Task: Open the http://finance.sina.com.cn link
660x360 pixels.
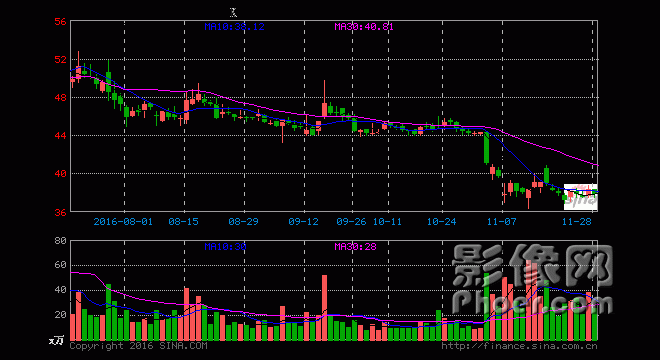Action: tap(519, 346)
